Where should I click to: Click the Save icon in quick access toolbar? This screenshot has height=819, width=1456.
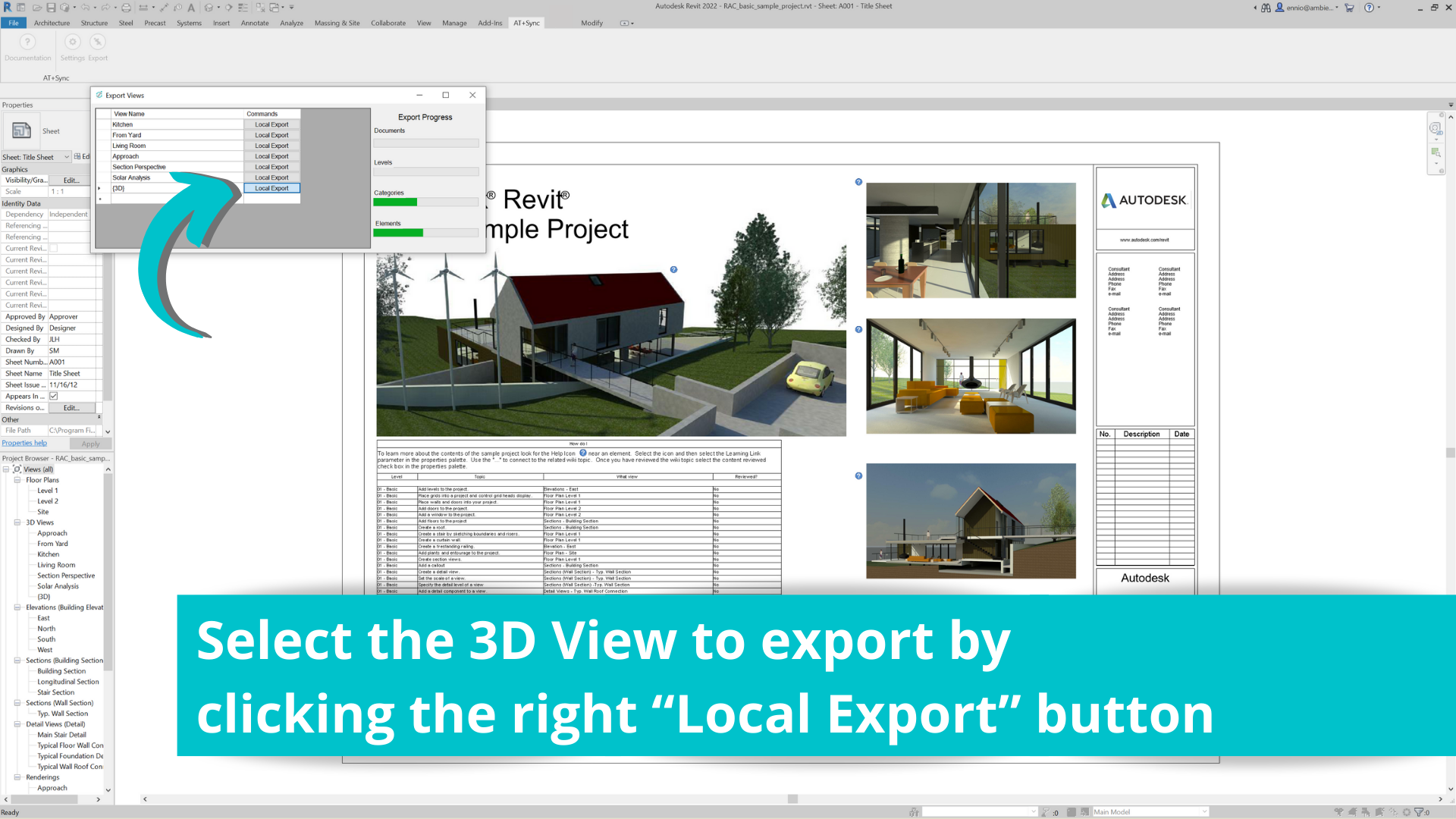click(51, 8)
